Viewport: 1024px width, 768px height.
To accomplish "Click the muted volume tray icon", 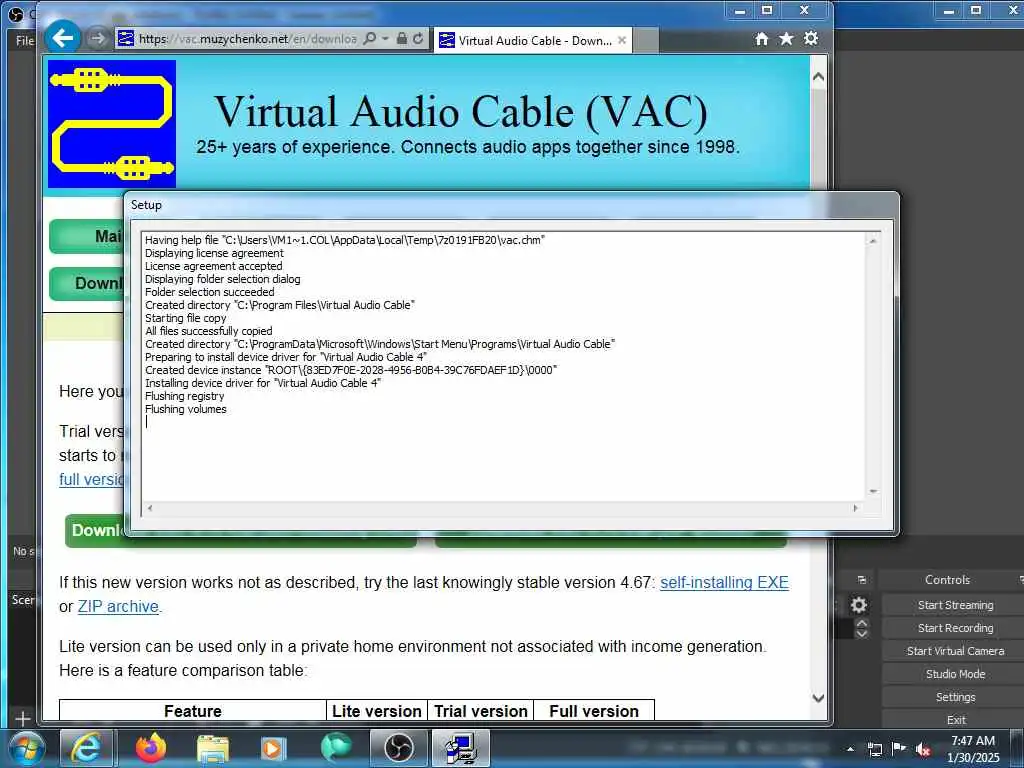I will [923, 749].
